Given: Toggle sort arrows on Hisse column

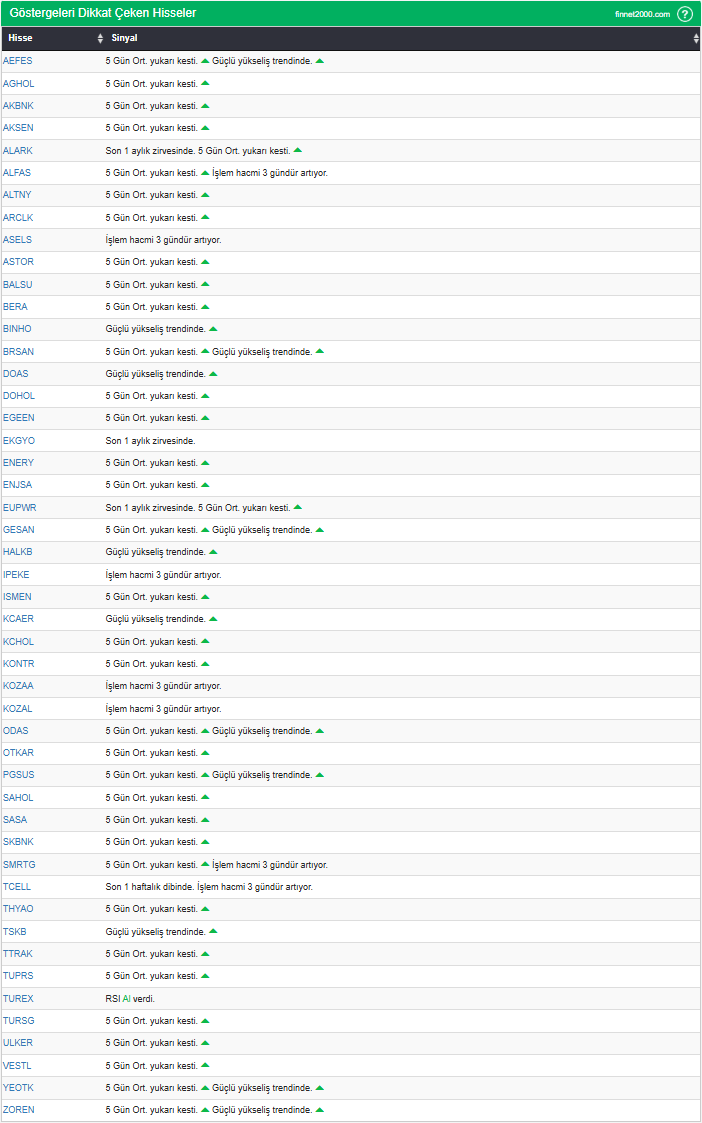Looking at the screenshot, I should (x=100, y=39).
